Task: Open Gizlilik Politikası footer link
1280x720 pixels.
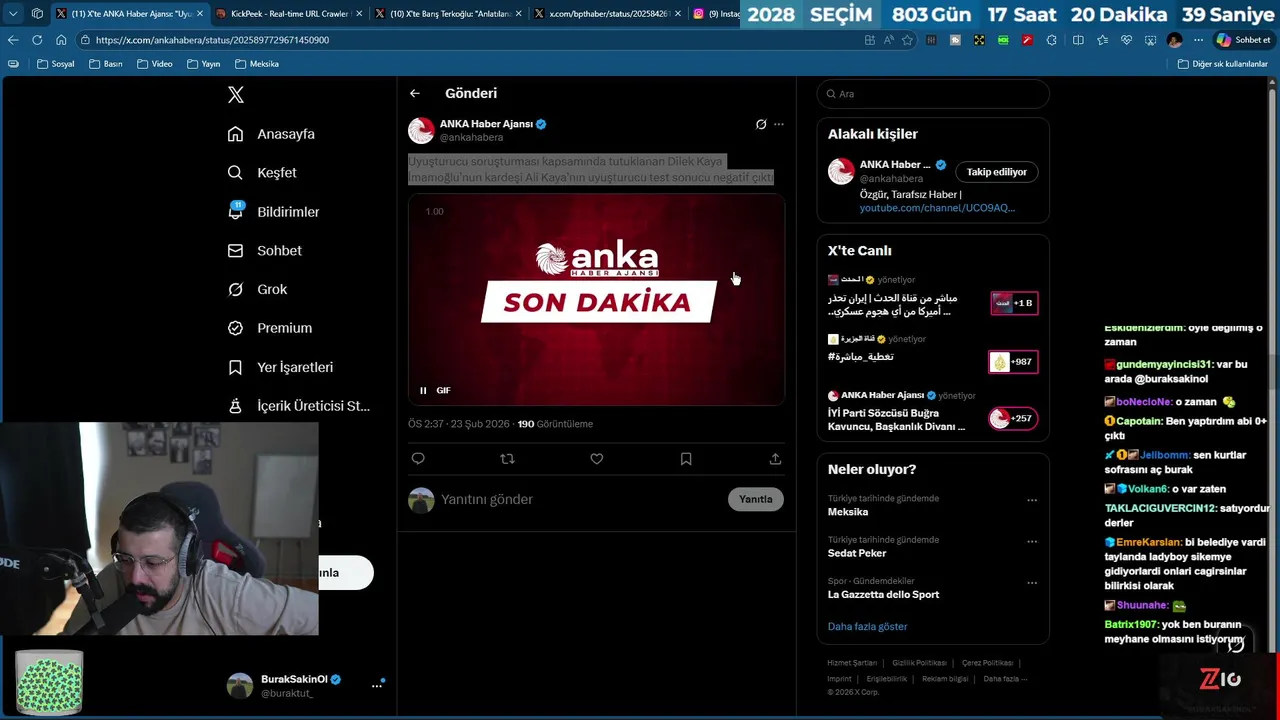Action: [918, 663]
